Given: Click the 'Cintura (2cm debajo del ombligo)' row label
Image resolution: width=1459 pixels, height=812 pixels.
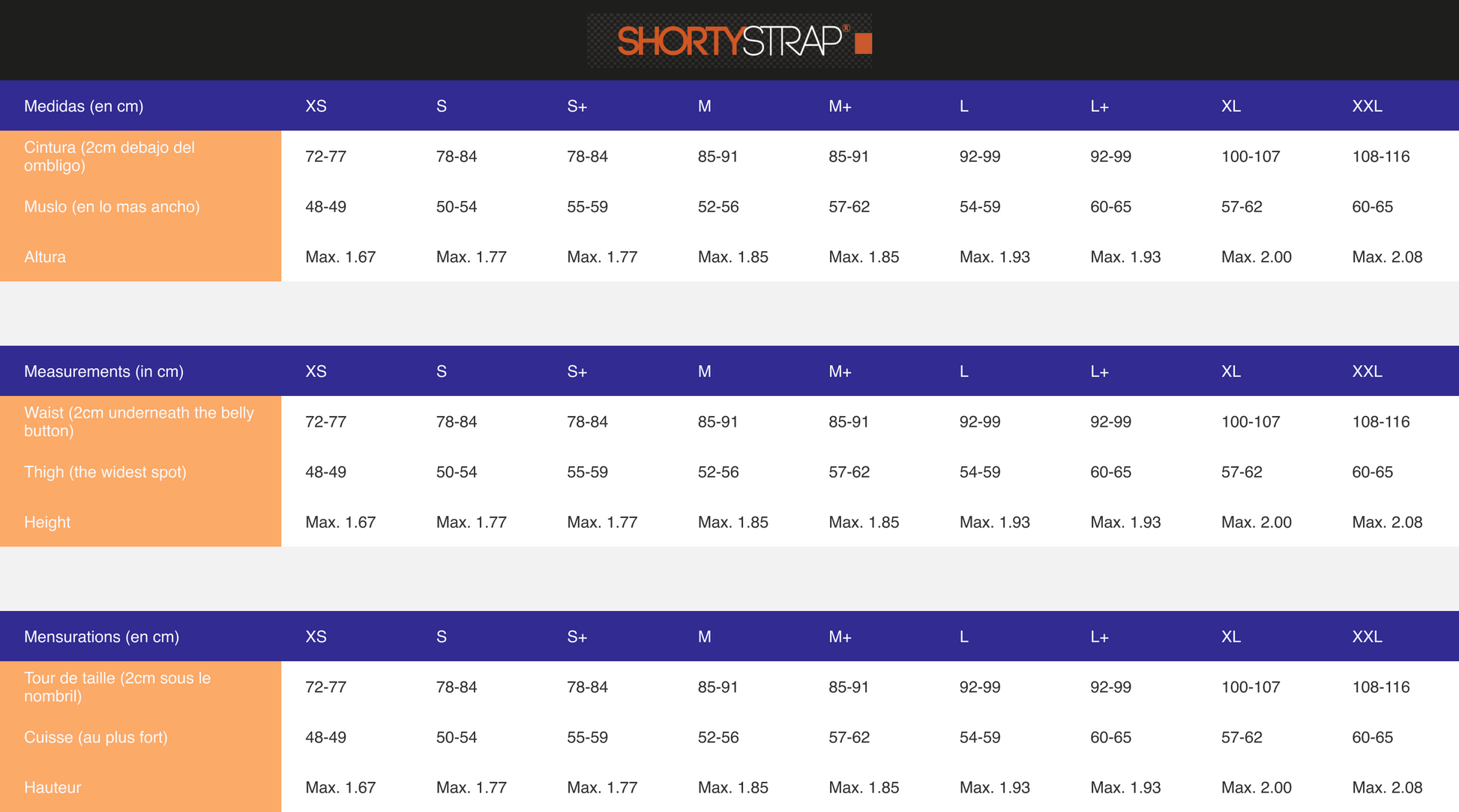Looking at the screenshot, I should click(x=109, y=157).
